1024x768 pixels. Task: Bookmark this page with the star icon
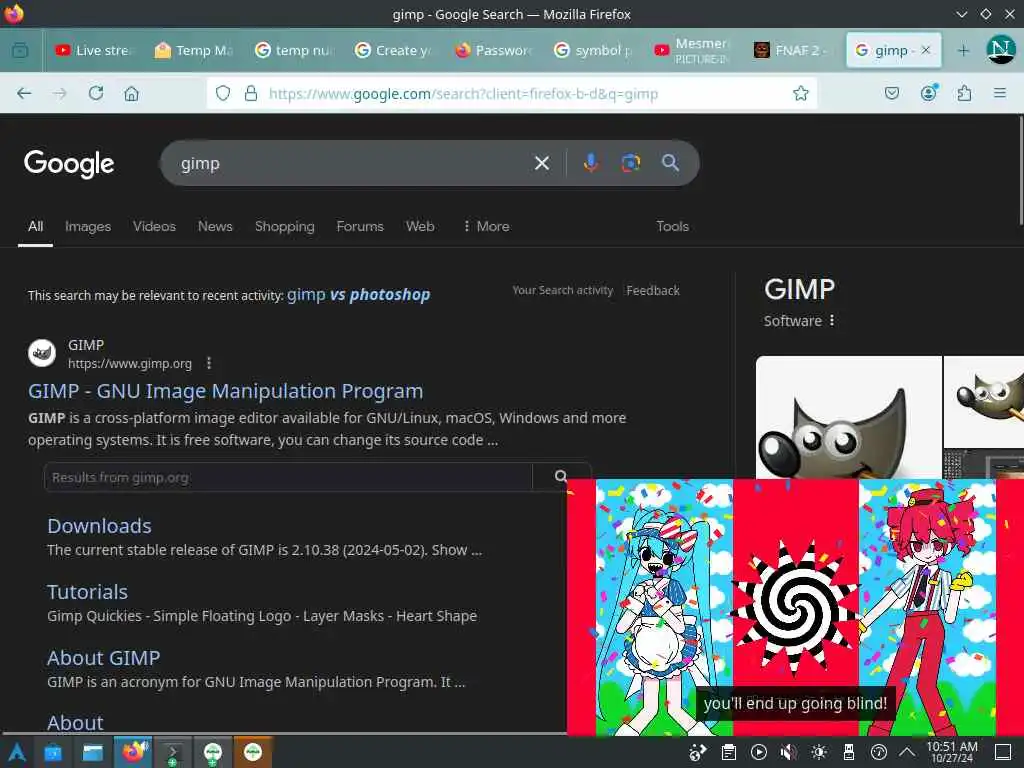801,93
